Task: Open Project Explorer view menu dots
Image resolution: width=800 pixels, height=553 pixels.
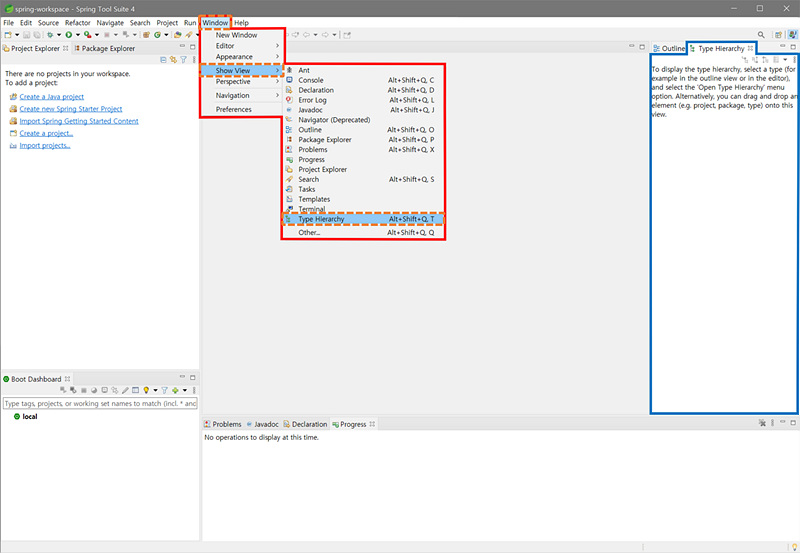Action: pos(194,60)
